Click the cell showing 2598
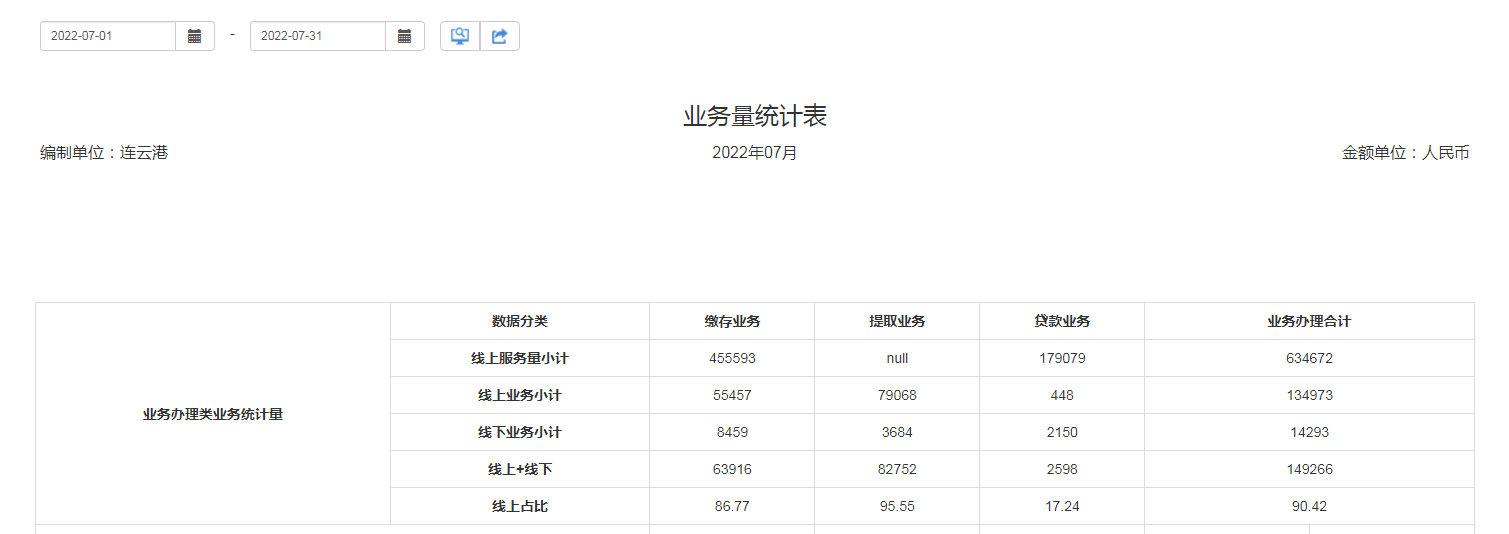This screenshot has height=534, width=1509. 1062,469
